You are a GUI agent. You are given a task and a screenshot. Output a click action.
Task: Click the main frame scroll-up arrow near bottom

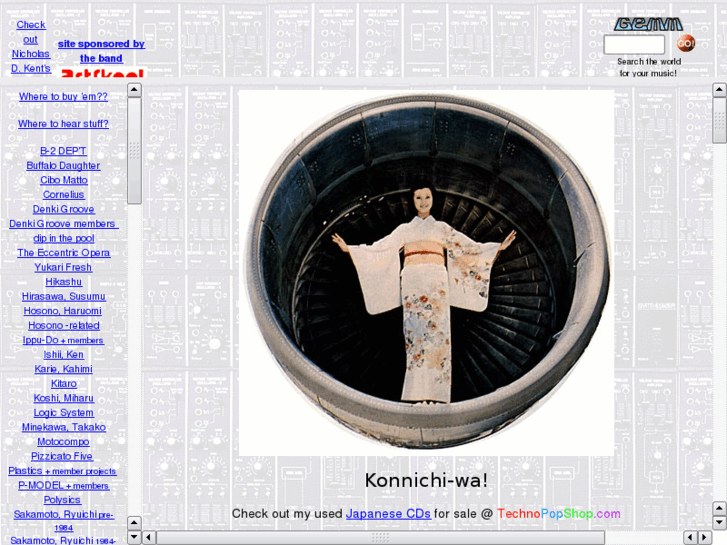(x=720, y=508)
